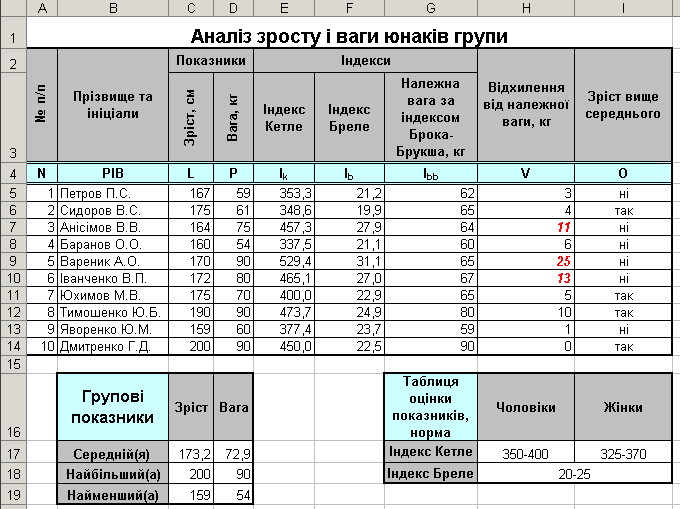Click the 'Групові показники' cell
Image resolution: width=680 pixels, height=509 pixels.
click(113, 407)
